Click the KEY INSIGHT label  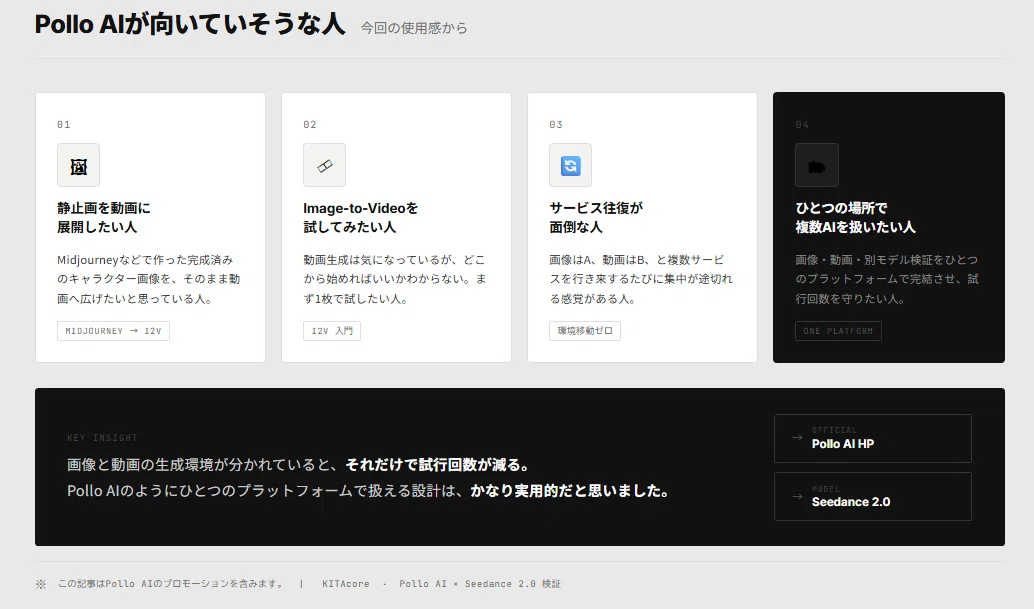click(102, 438)
